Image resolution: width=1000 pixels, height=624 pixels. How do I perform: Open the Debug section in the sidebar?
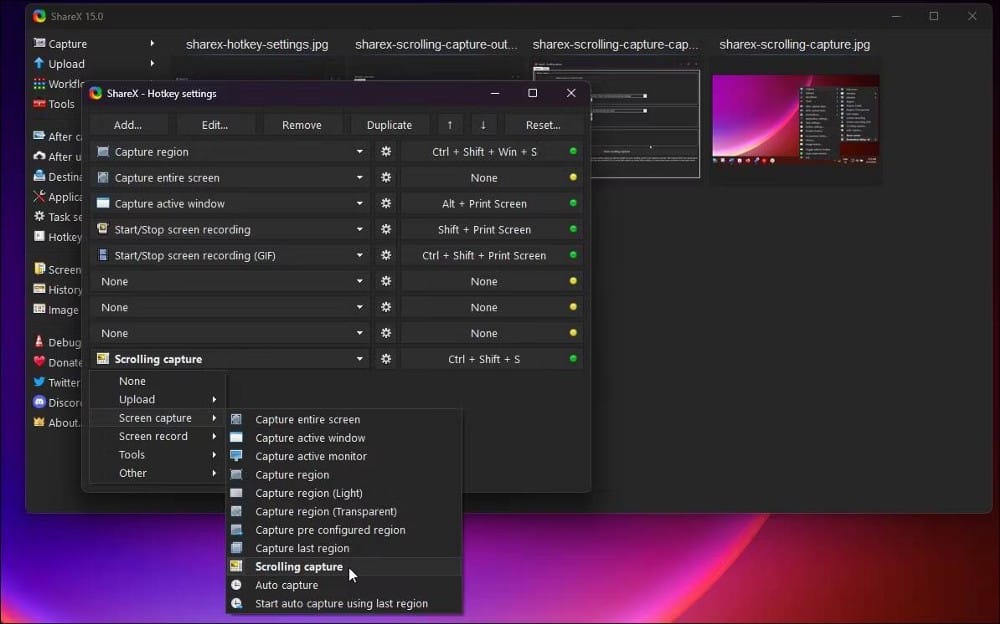[x=55, y=342]
